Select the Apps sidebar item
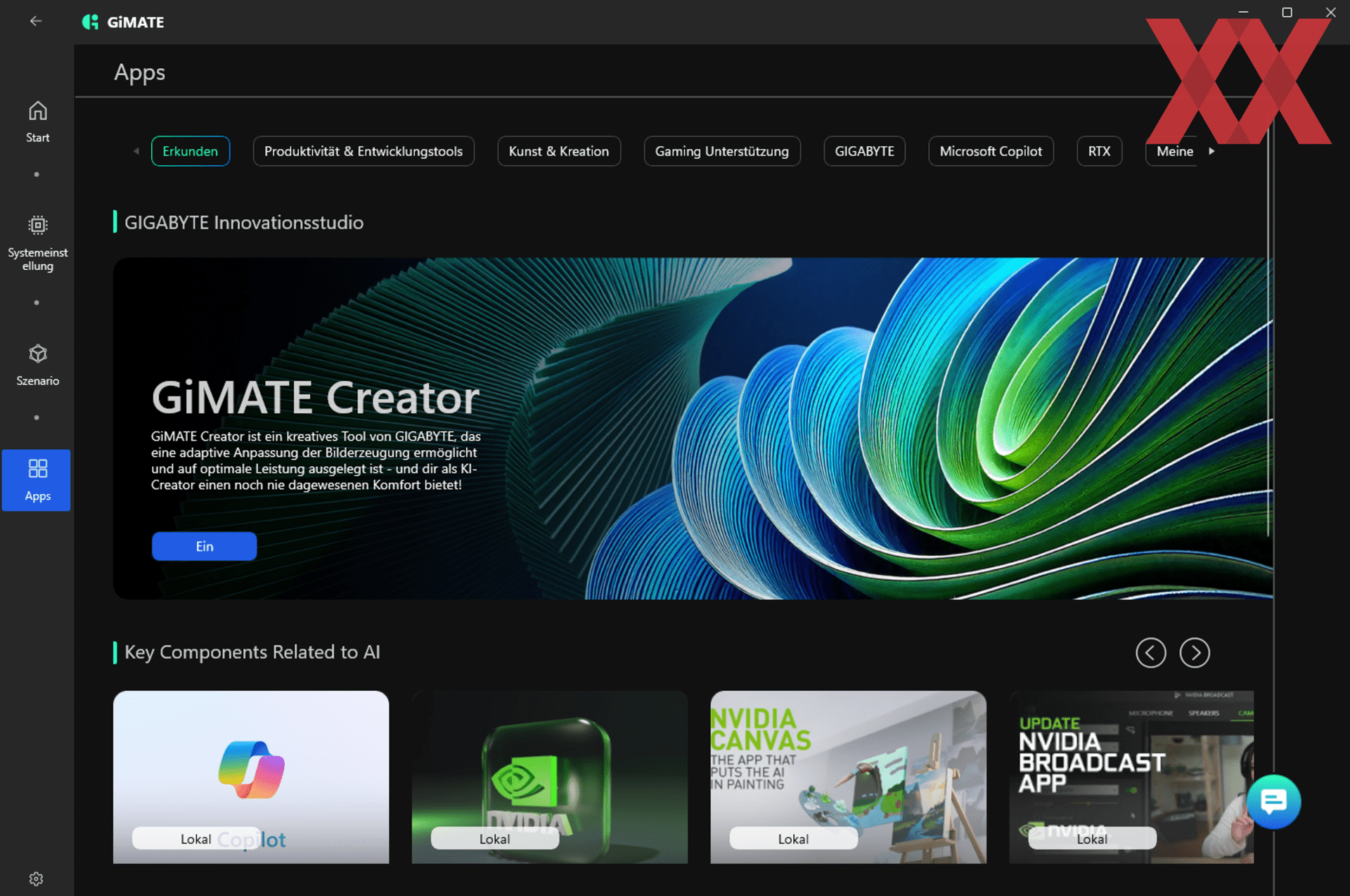1350x896 pixels. (37, 480)
